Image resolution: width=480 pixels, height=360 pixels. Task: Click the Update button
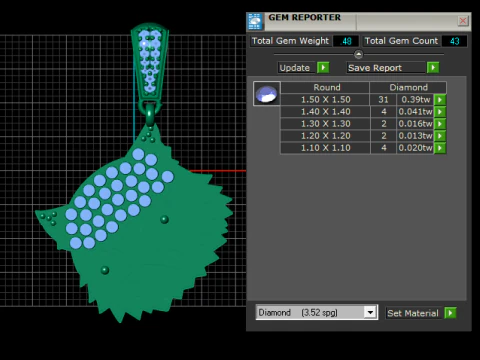297,68
